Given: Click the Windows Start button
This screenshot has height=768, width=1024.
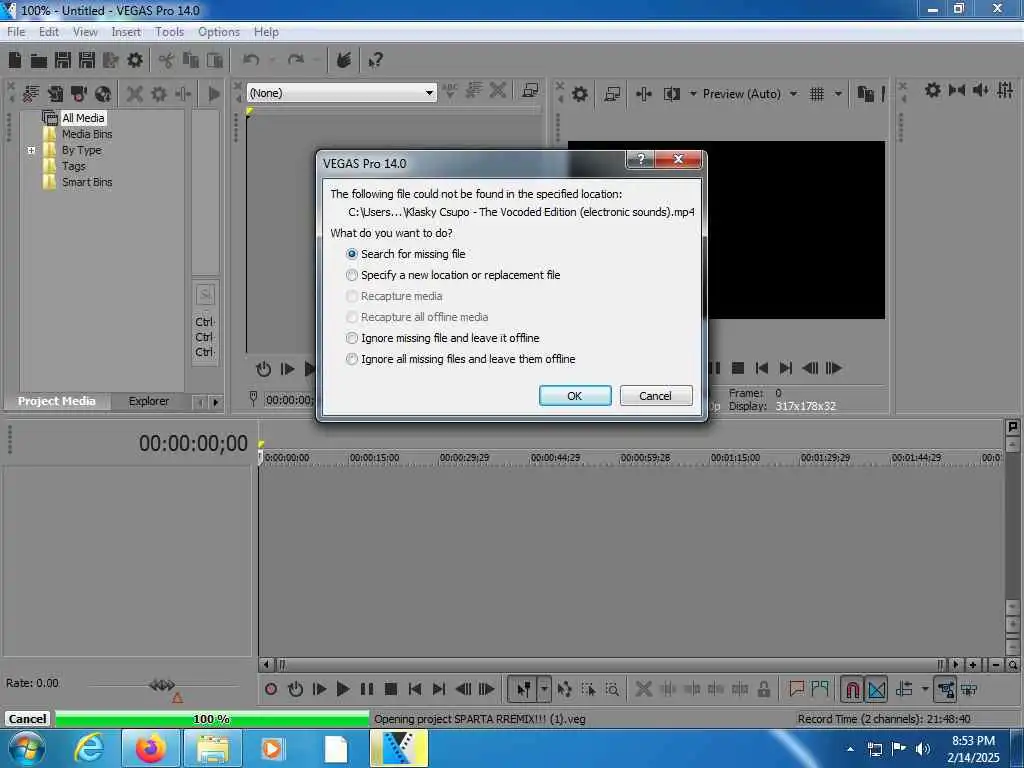Looking at the screenshot, I should 27,748.
